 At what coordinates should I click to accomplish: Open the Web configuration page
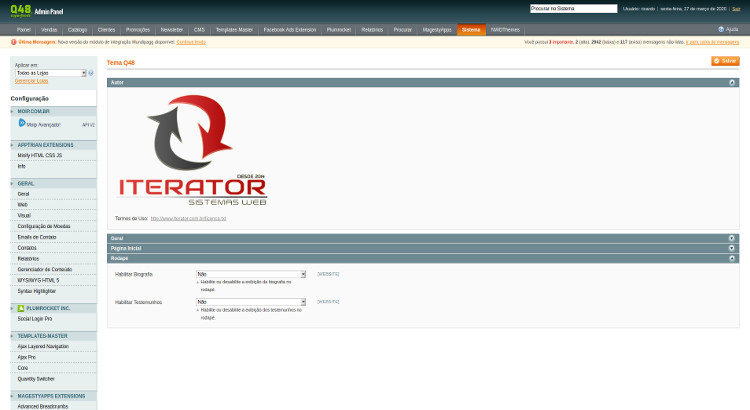coord(22,205)
